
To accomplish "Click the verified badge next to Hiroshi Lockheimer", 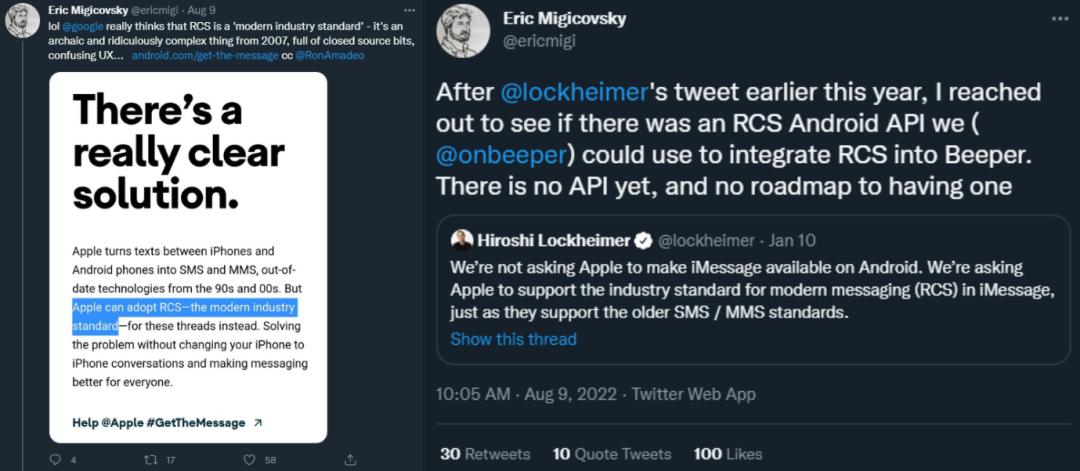I will pos(645,240).
